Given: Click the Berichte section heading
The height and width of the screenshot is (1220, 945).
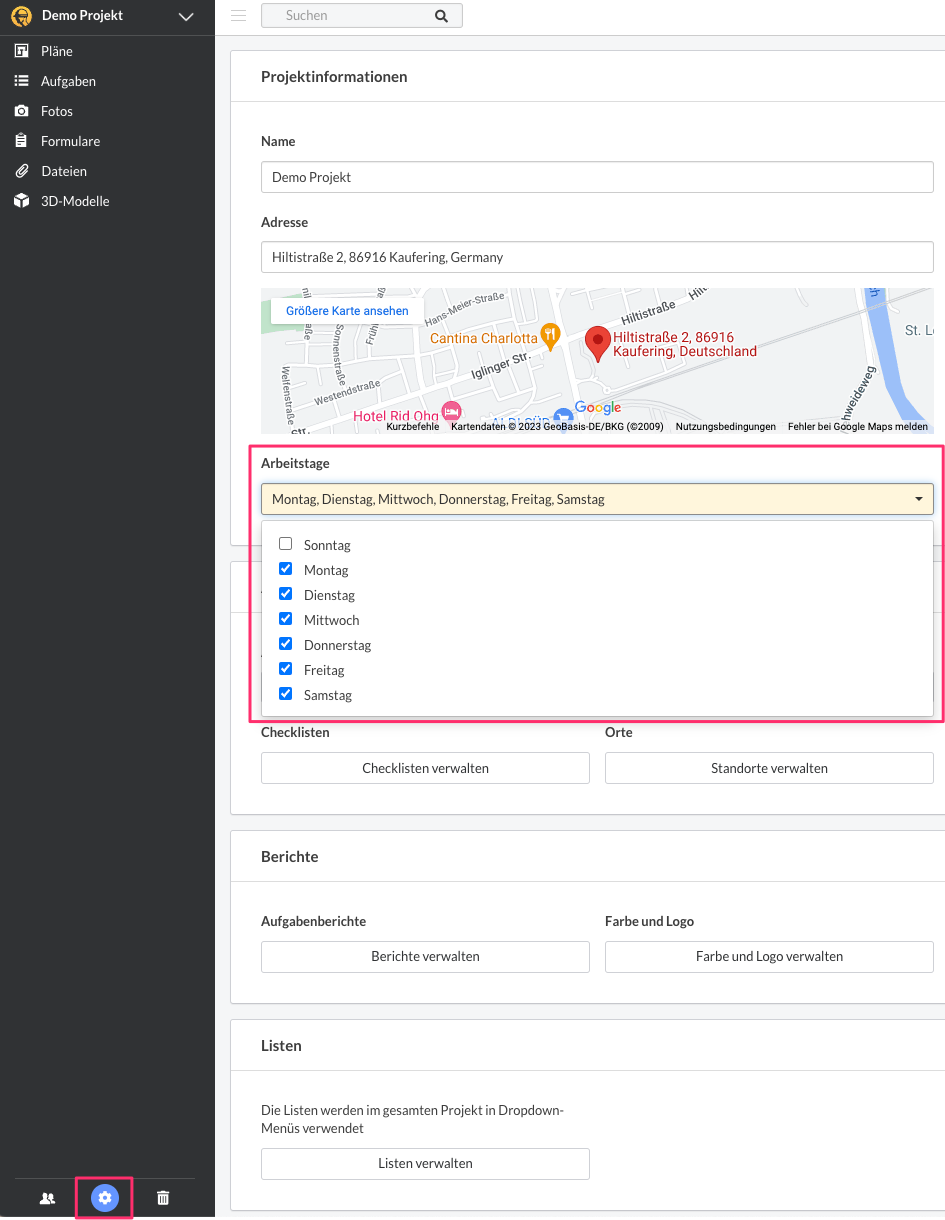Looking at the screenshot, I should click(x=290, y=857).
